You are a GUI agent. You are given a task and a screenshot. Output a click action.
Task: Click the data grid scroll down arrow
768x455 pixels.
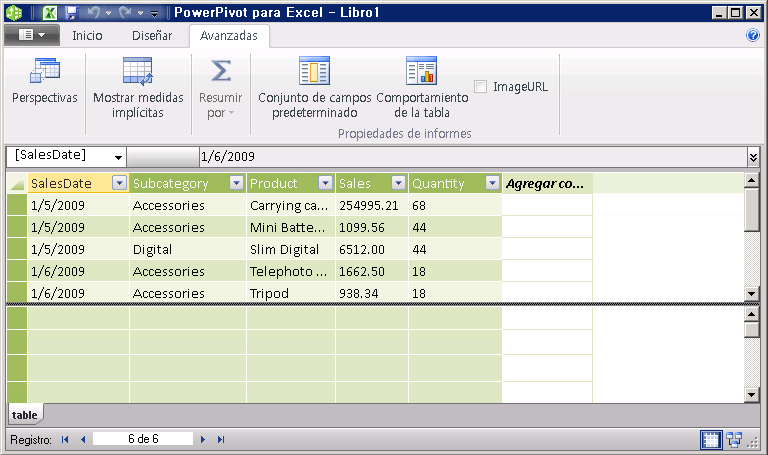751,293
